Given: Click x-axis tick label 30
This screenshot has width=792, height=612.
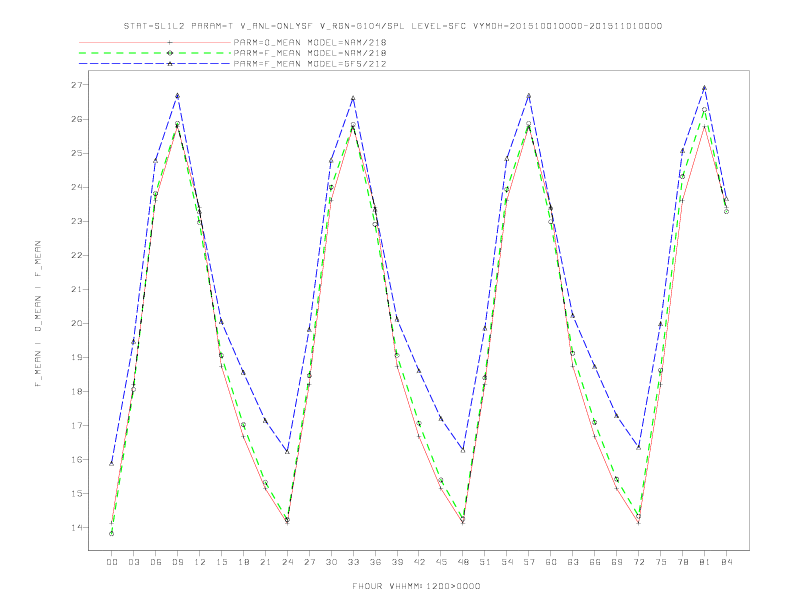Looking at the screenshot, I should pyautogui.click(x=331, y=562).
